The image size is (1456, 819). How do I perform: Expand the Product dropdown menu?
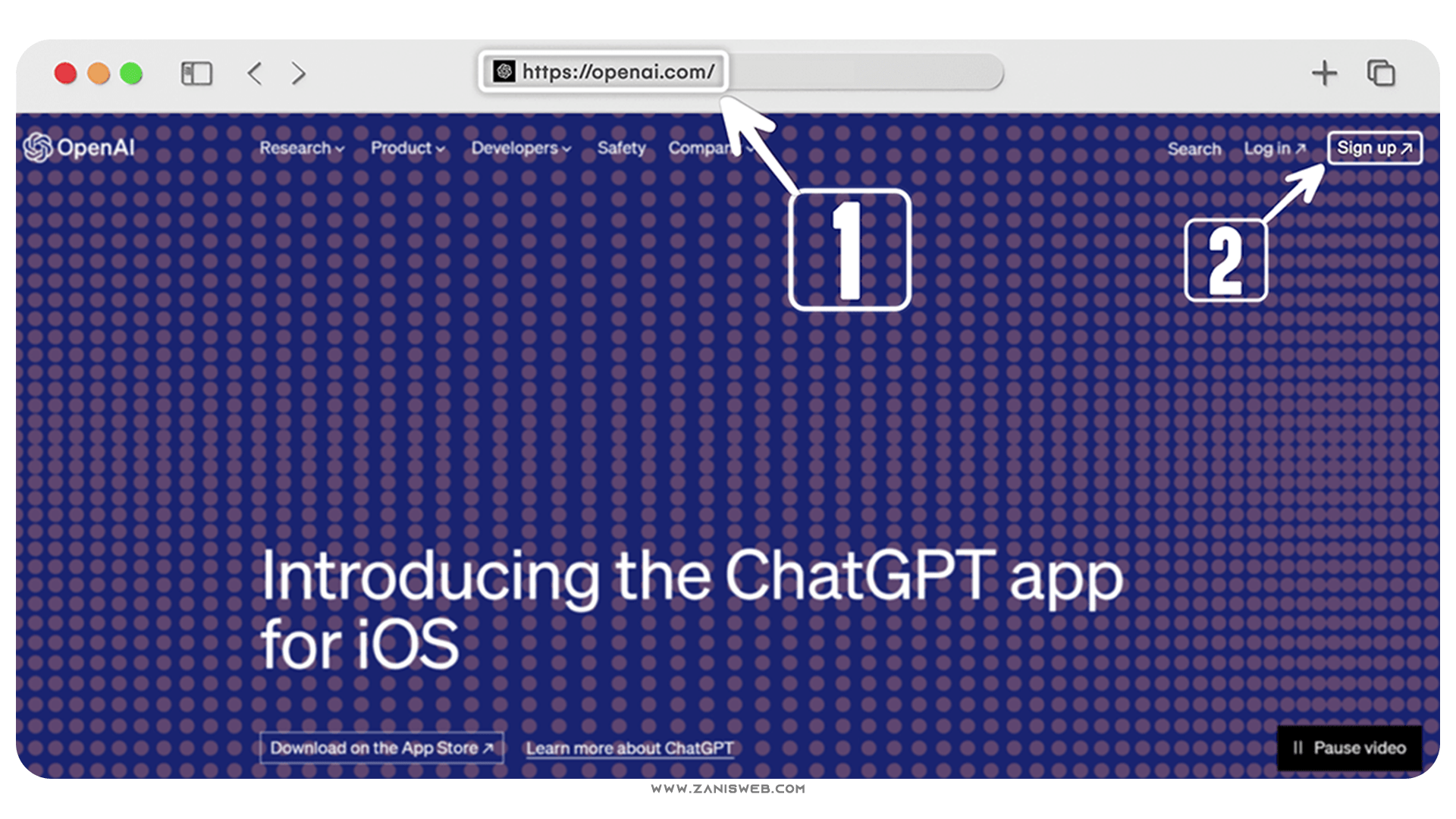pos(407,148)
